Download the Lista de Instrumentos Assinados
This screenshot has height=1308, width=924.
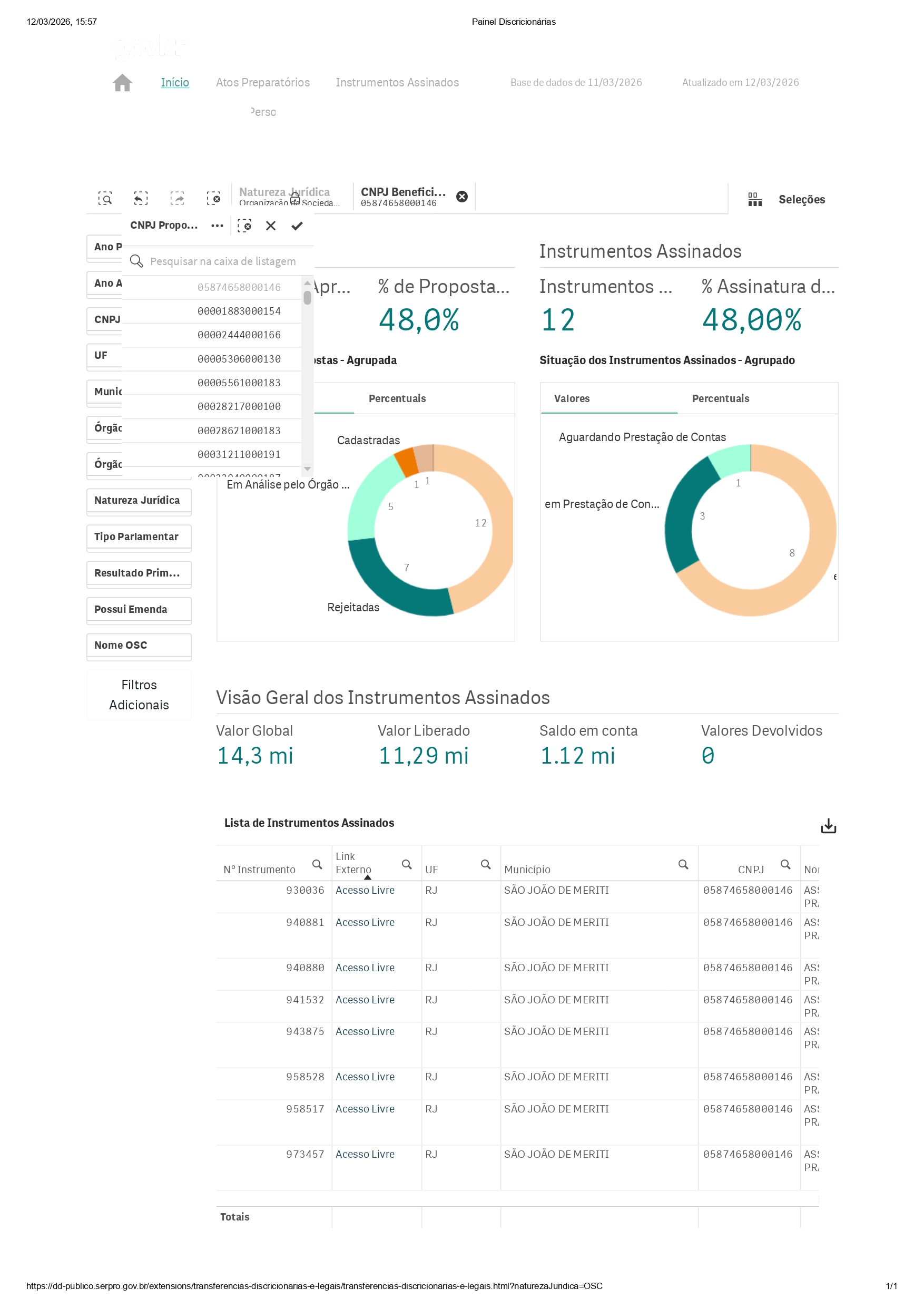(828, 826)
